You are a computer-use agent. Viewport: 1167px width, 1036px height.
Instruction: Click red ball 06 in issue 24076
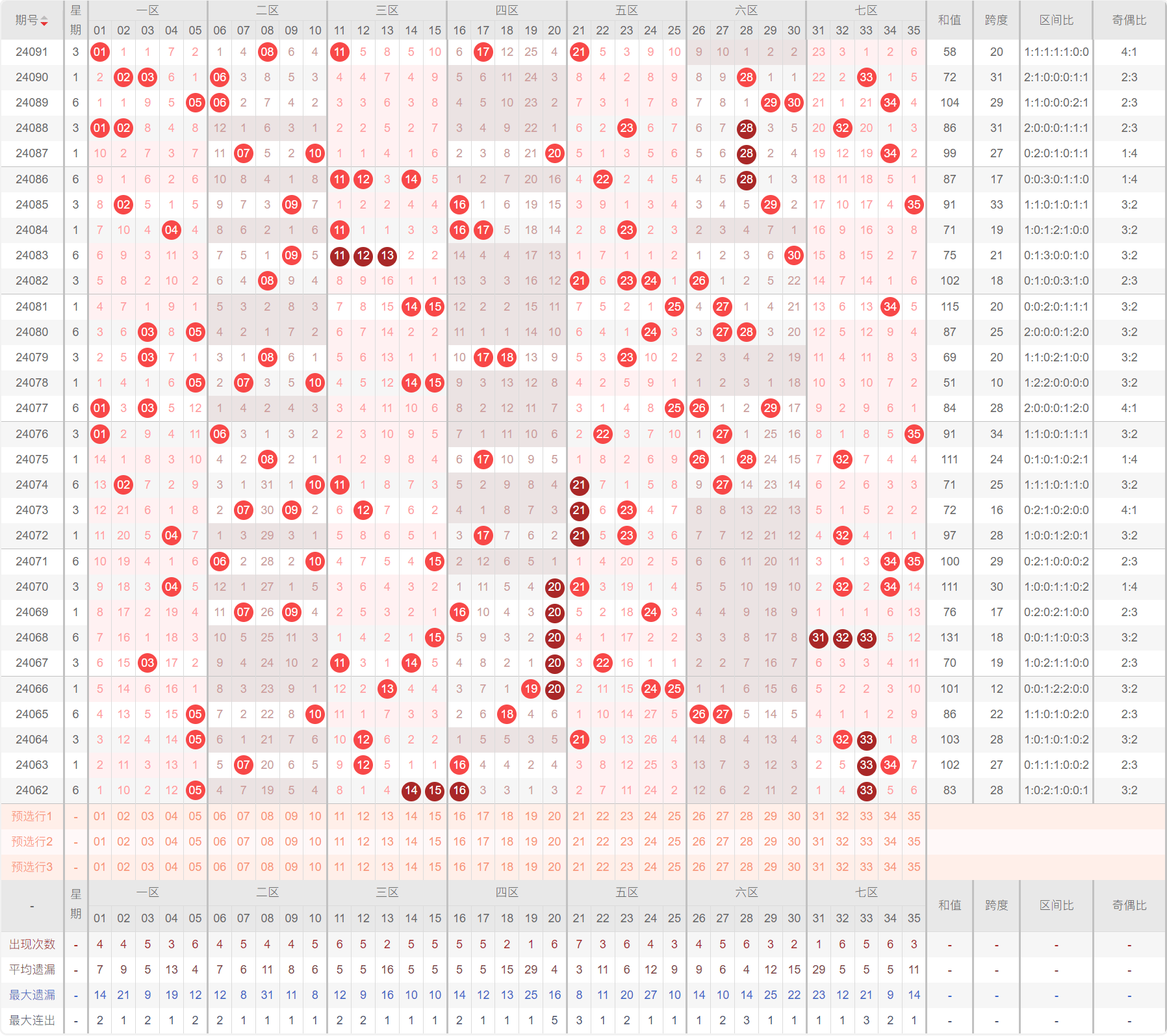pos(220,434)
